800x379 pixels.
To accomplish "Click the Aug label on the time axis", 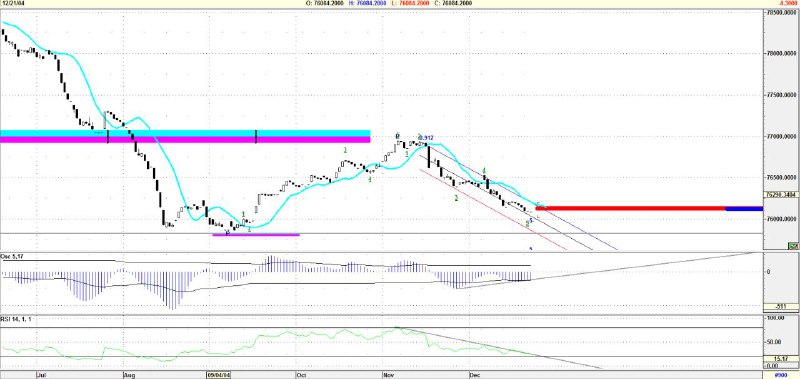I will (129, 375).
